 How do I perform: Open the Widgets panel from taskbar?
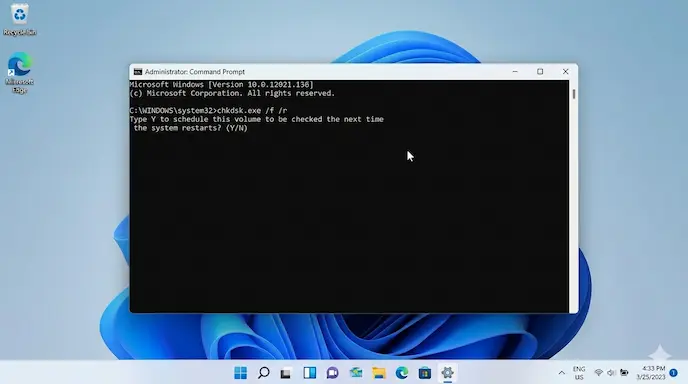pos(309,373)
